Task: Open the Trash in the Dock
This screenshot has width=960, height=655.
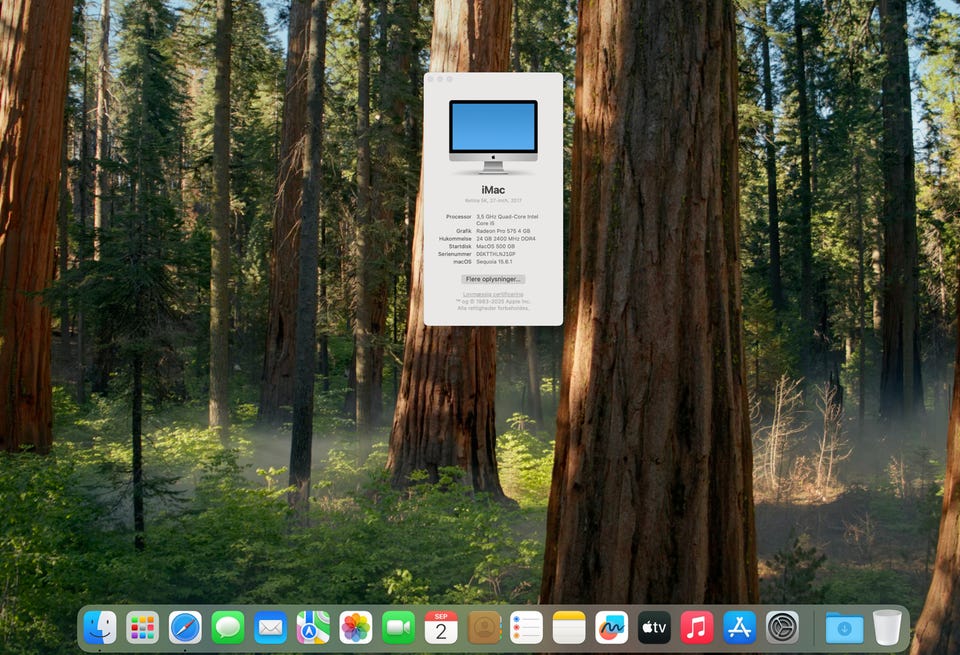Action: point(887,627)
